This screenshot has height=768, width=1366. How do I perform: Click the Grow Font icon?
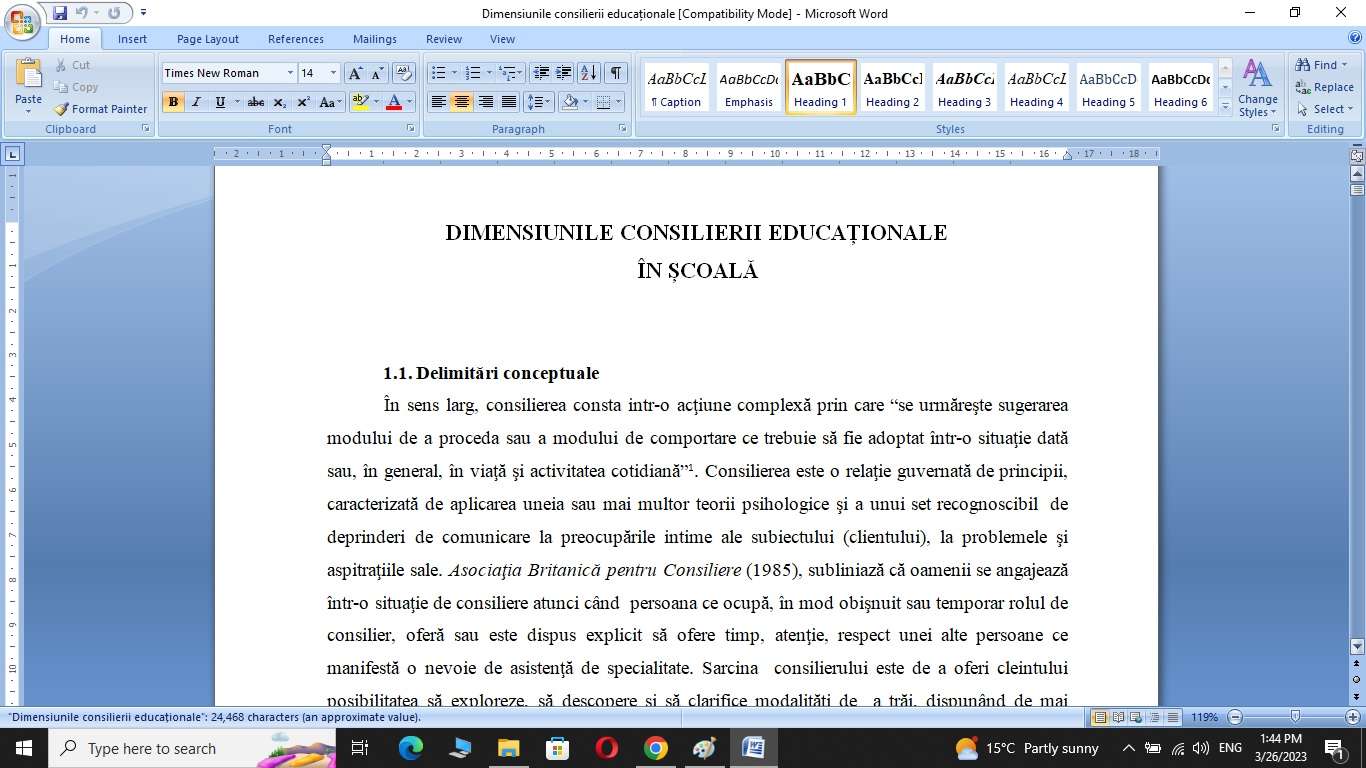click(355, 73)
